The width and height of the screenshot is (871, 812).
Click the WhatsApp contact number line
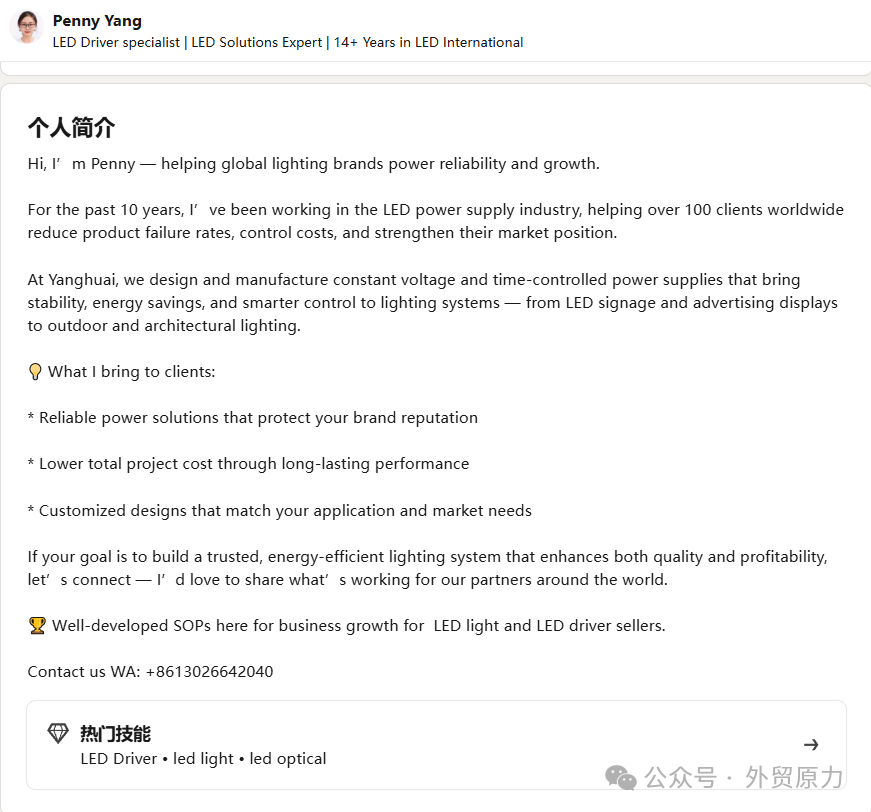coord(151,672)
